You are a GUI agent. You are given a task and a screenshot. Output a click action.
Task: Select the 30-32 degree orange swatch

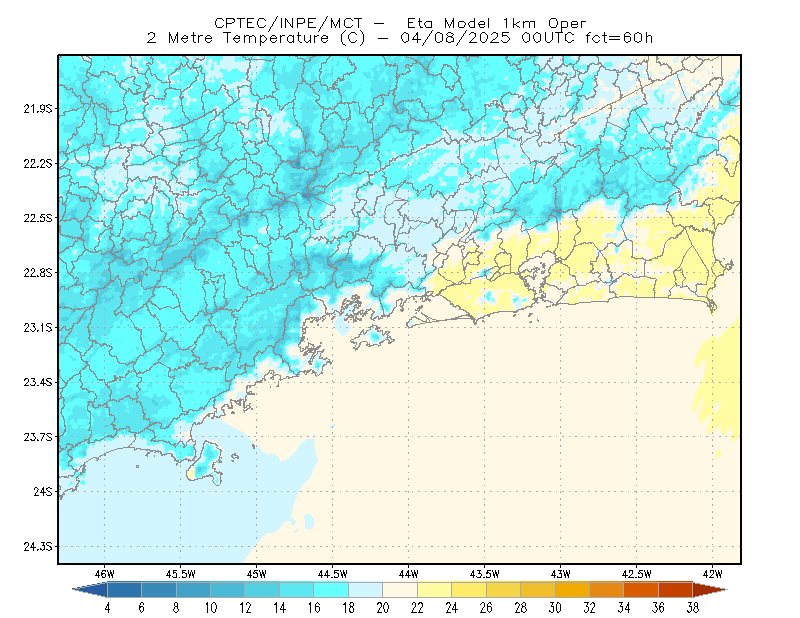pos(572,590)
